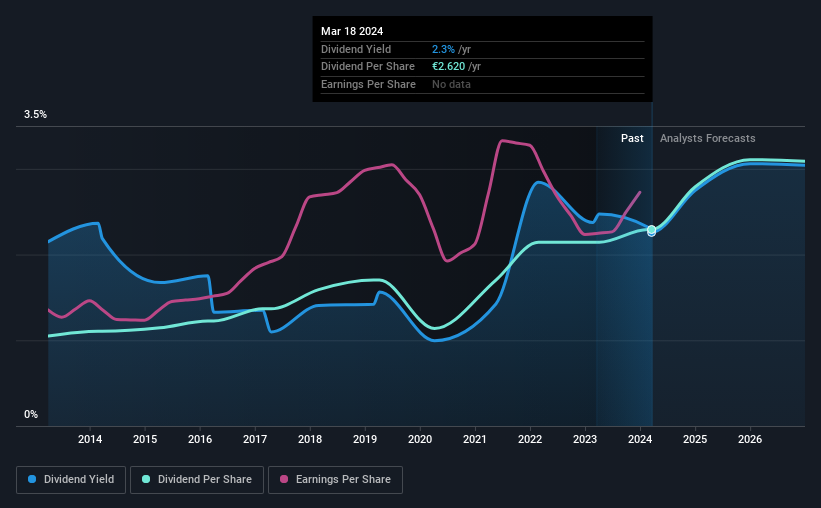Click the 2017 x-axis label
The image size is (821, 508).
tap(255, 439)
